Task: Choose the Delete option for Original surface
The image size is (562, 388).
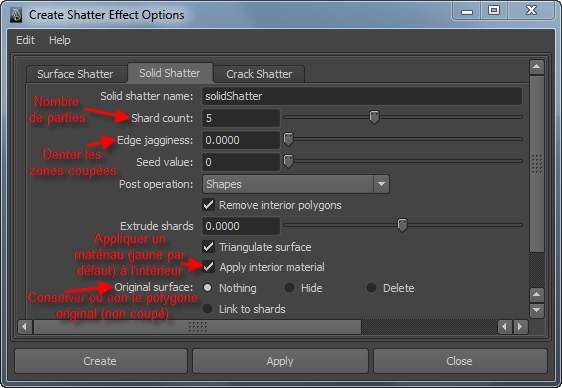Action: coord(371,288)
